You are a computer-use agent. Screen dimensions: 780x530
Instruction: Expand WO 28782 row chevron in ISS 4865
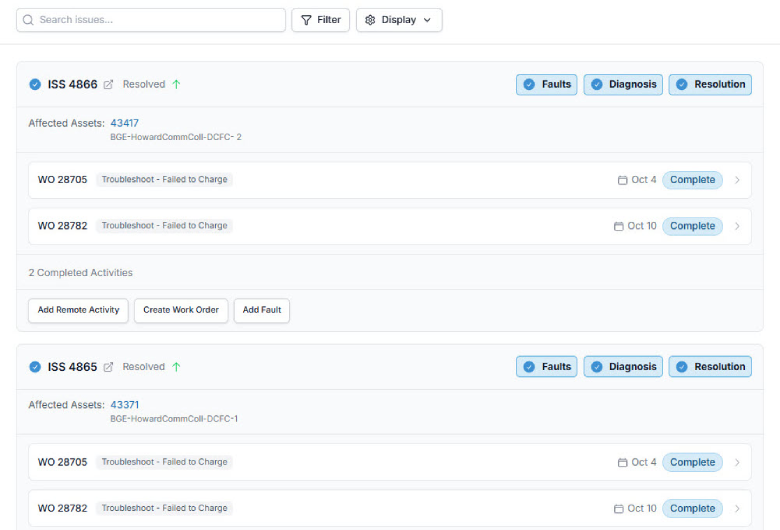[x=737, y=508]
